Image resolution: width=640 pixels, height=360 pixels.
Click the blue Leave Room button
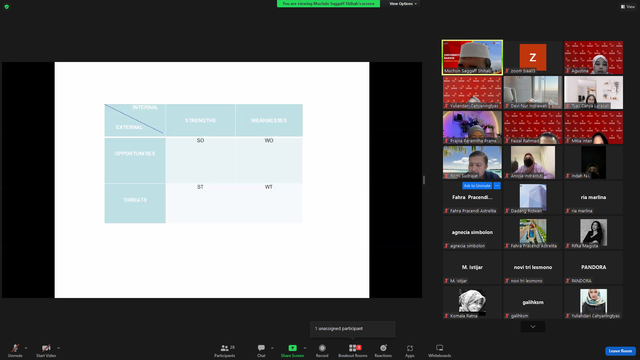[x=620, y=351]
